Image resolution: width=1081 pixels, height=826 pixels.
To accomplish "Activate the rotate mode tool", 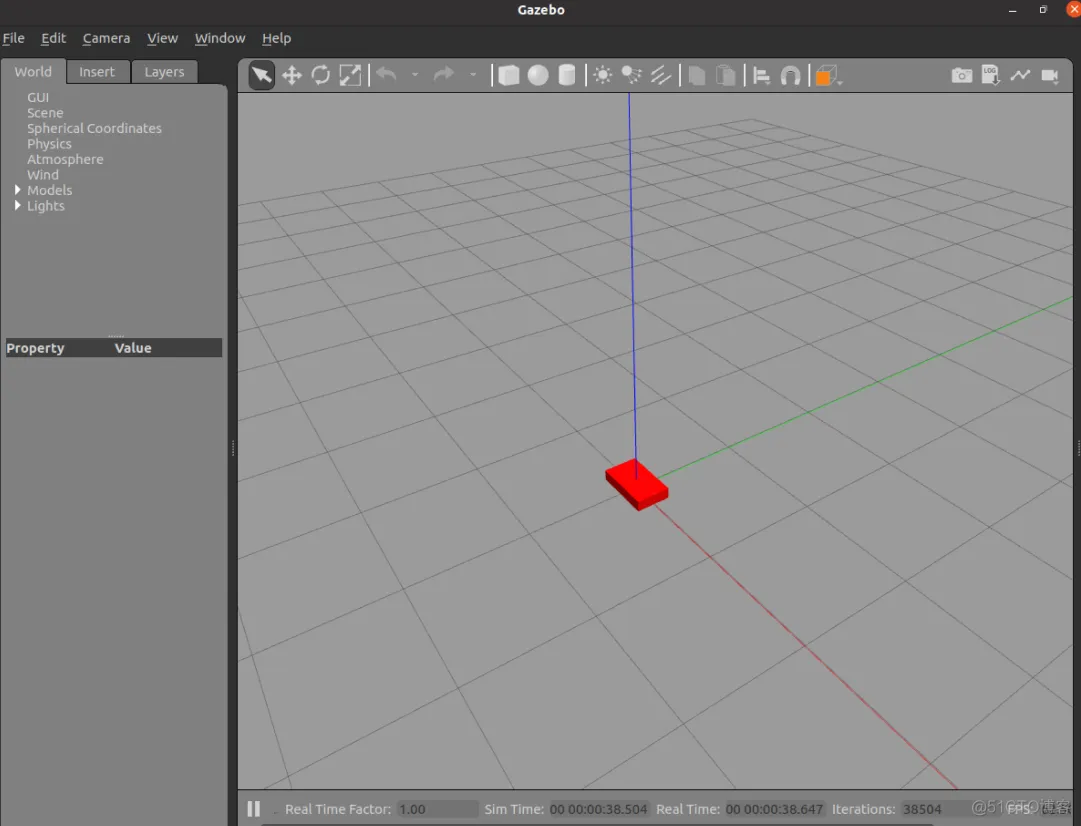I will (321, 75).
